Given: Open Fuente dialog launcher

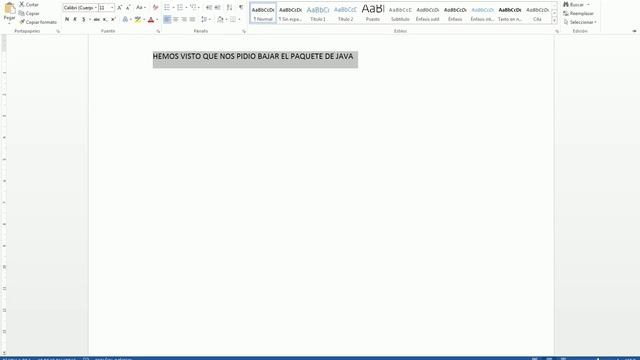Looking at the screenshot, I should pos(158,31).
